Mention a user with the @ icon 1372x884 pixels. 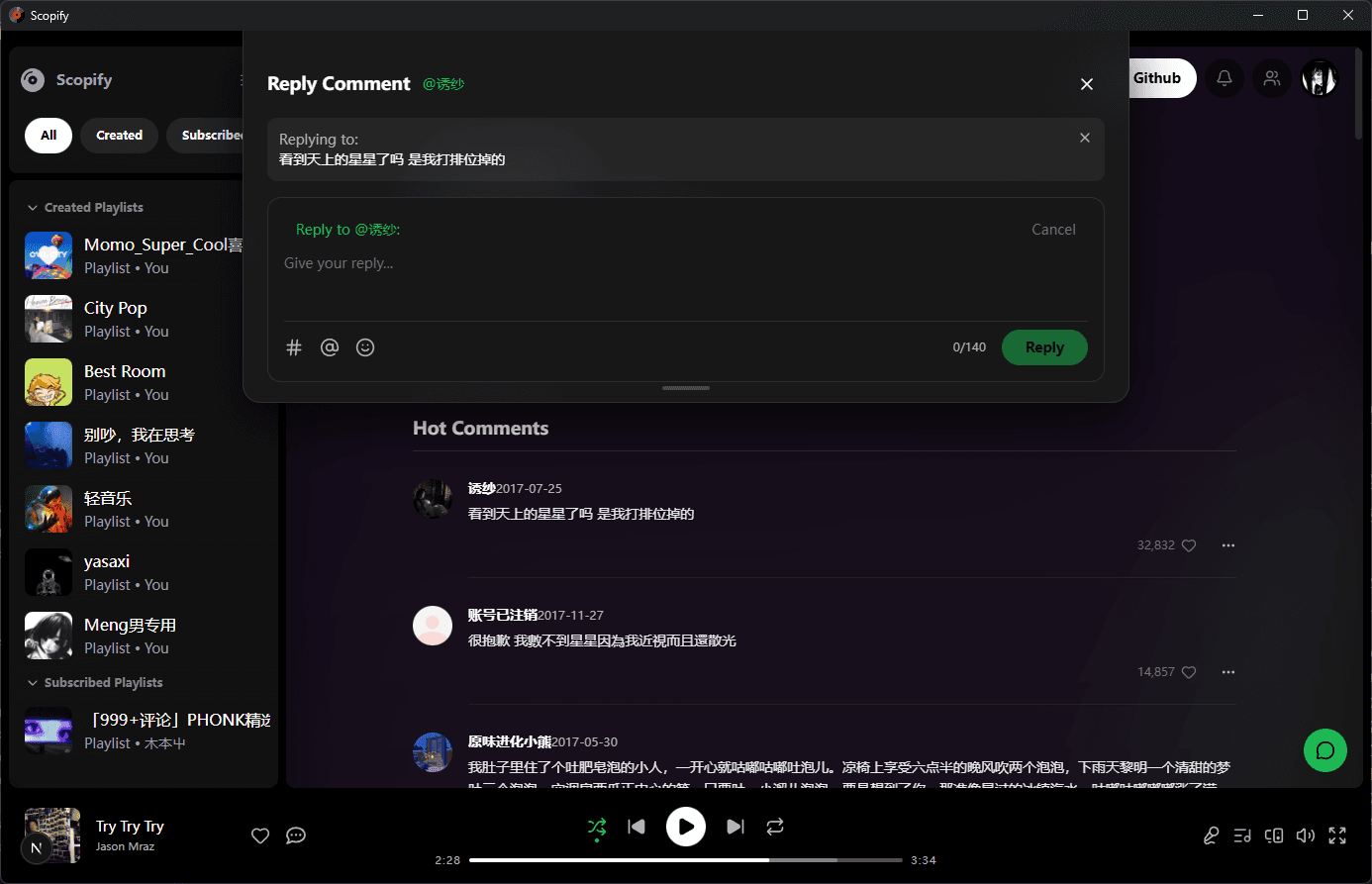pyautogui.click(x=330, y=347)
